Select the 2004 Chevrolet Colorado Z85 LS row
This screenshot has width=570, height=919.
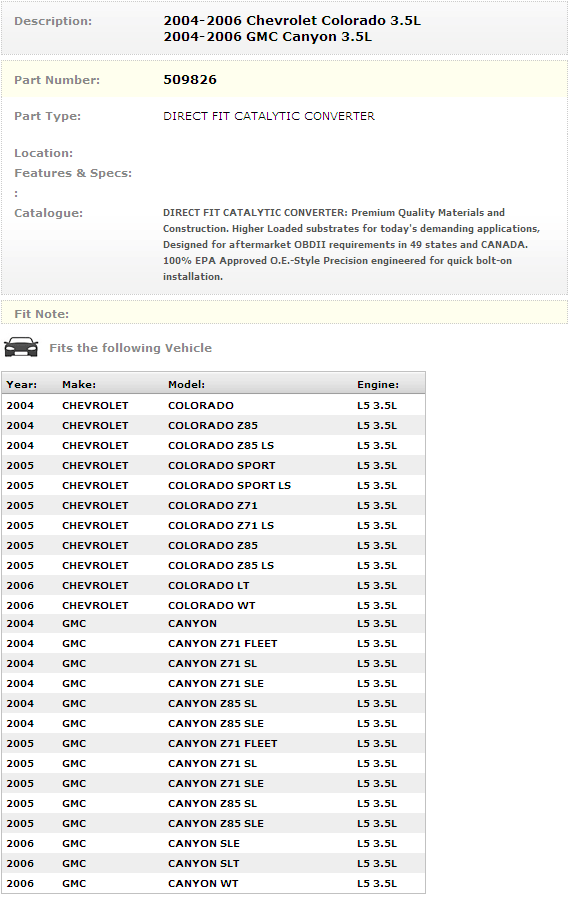(x=213, y=445)
